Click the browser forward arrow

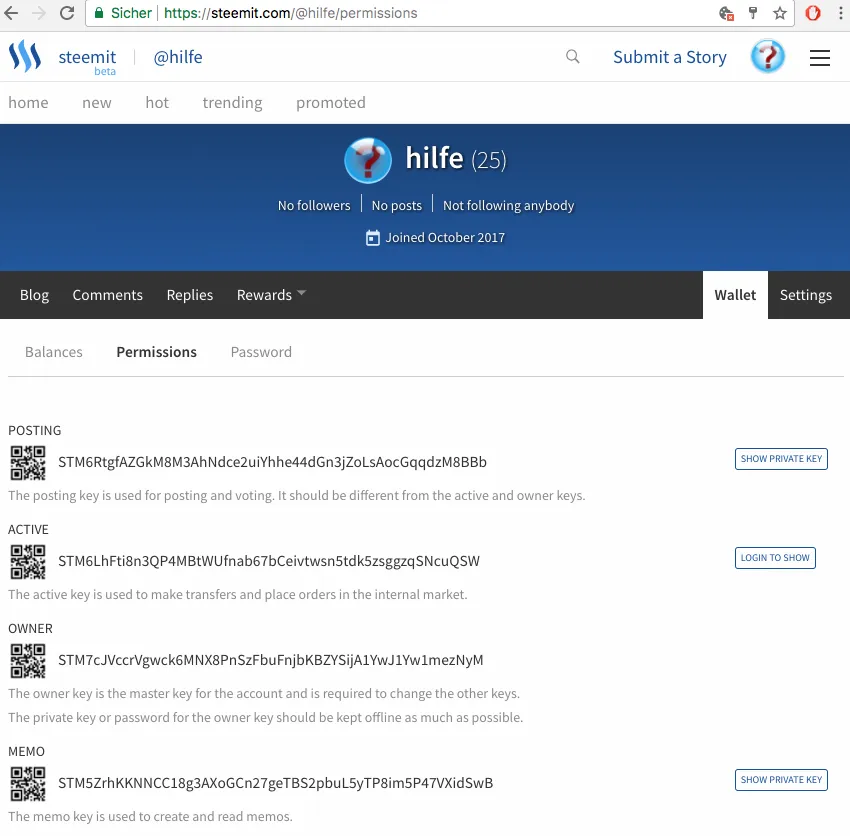[x=38, y=13]
